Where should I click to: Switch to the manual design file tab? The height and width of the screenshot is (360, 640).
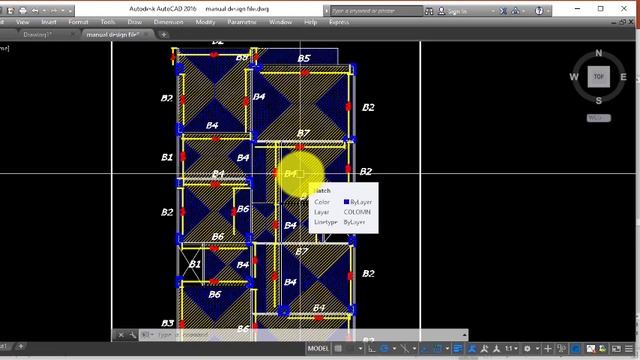point(113,35)
